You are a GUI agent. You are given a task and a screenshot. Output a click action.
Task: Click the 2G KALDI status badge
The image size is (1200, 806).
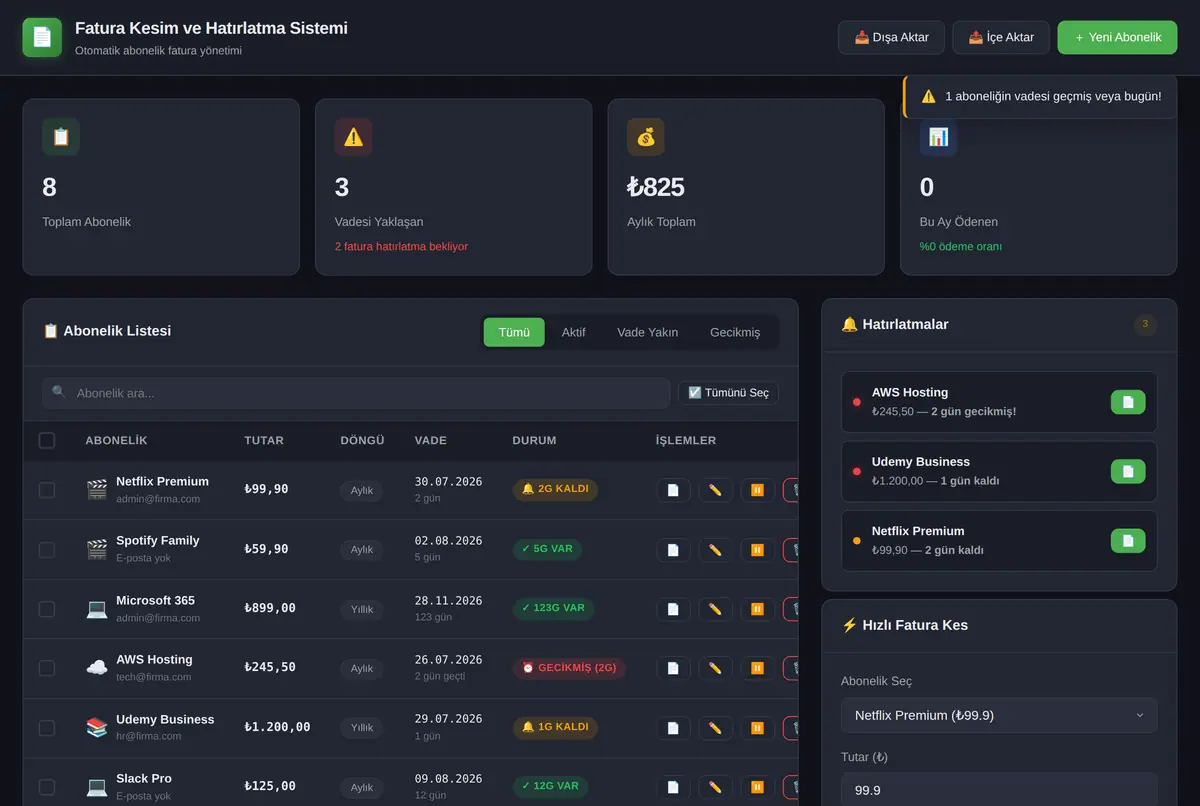coord(555,489)
